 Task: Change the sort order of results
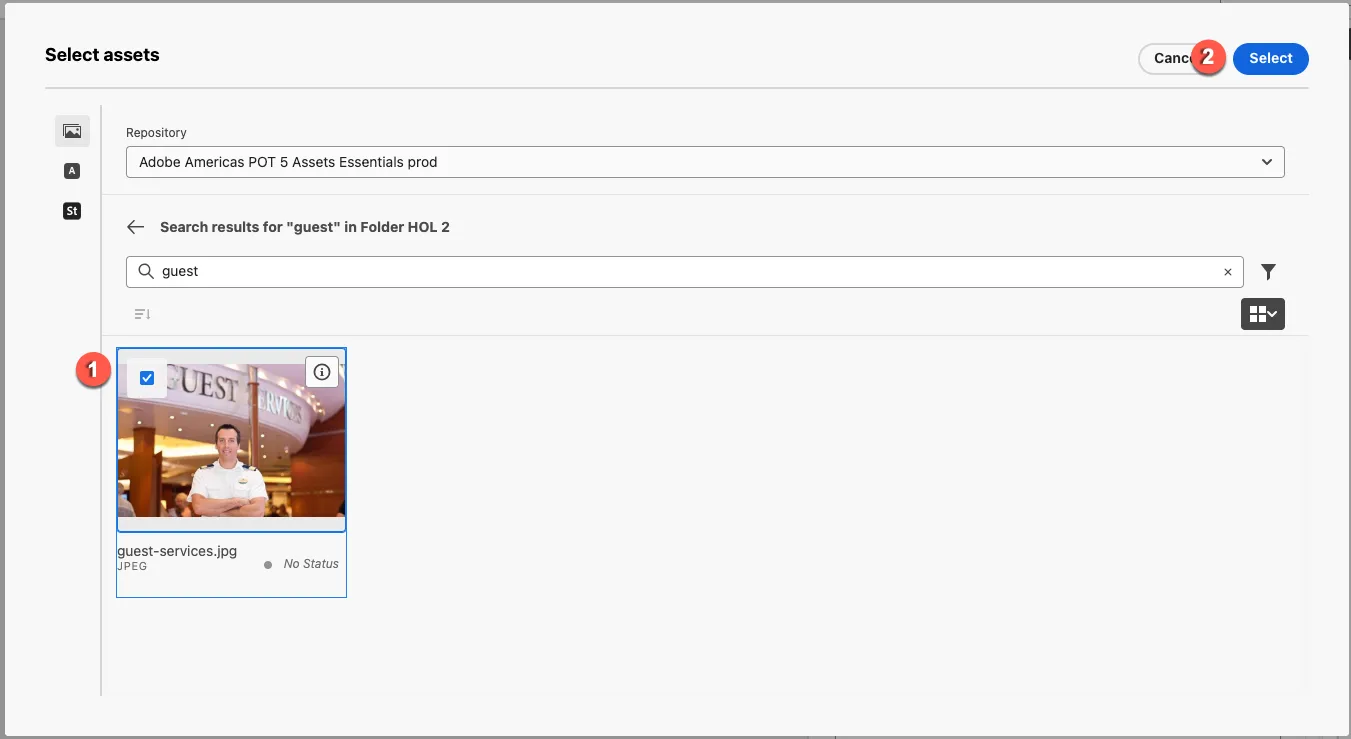click(x=142, y=314)
